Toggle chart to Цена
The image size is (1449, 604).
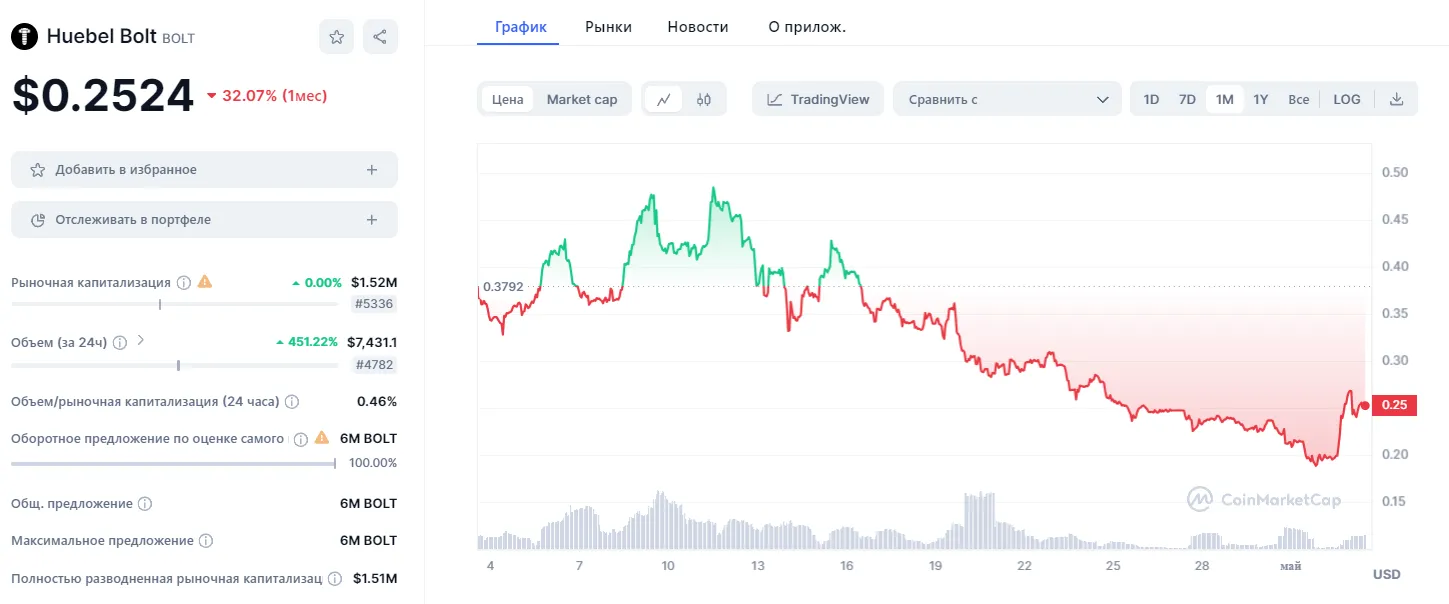coord(508,99)
